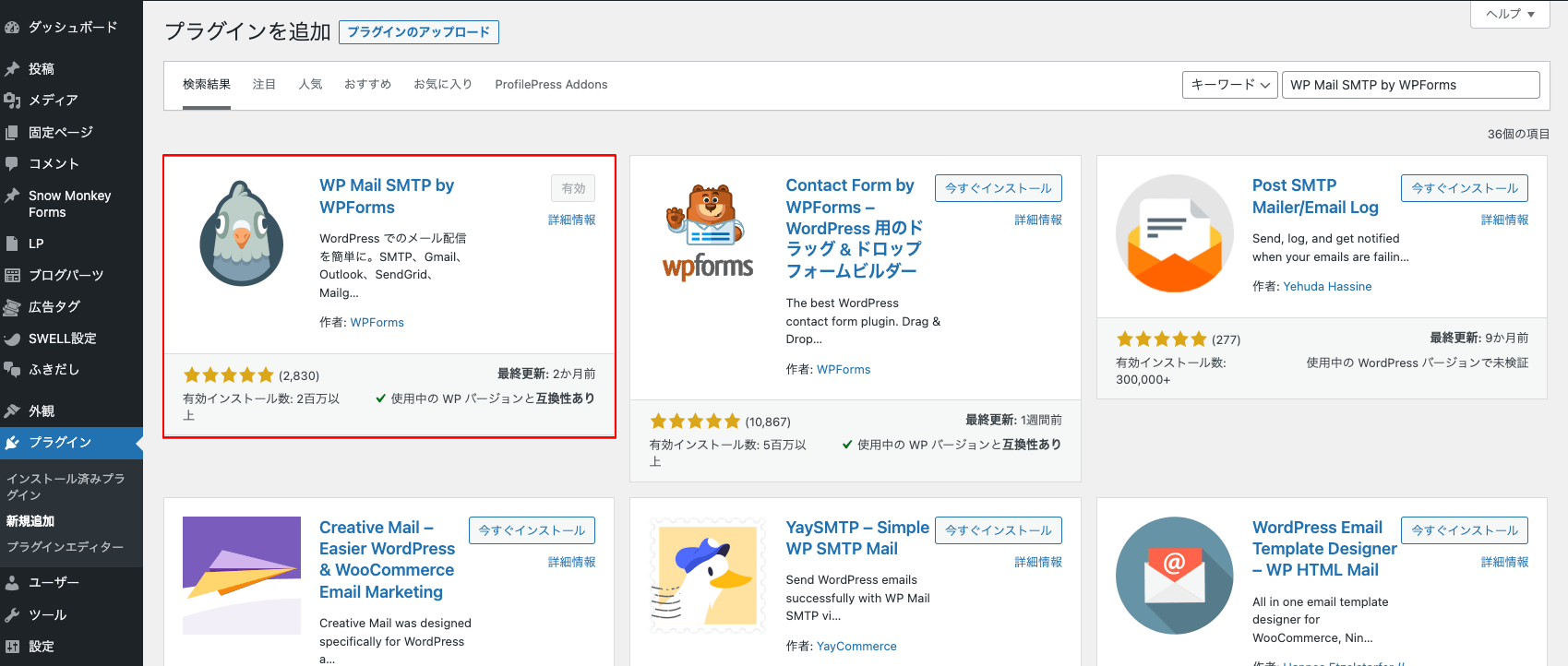The height and width of the screenshot is (666, 1568).
Task: Click the 設定 settings icon in the sidebar
Action: (x=12, y=647)
